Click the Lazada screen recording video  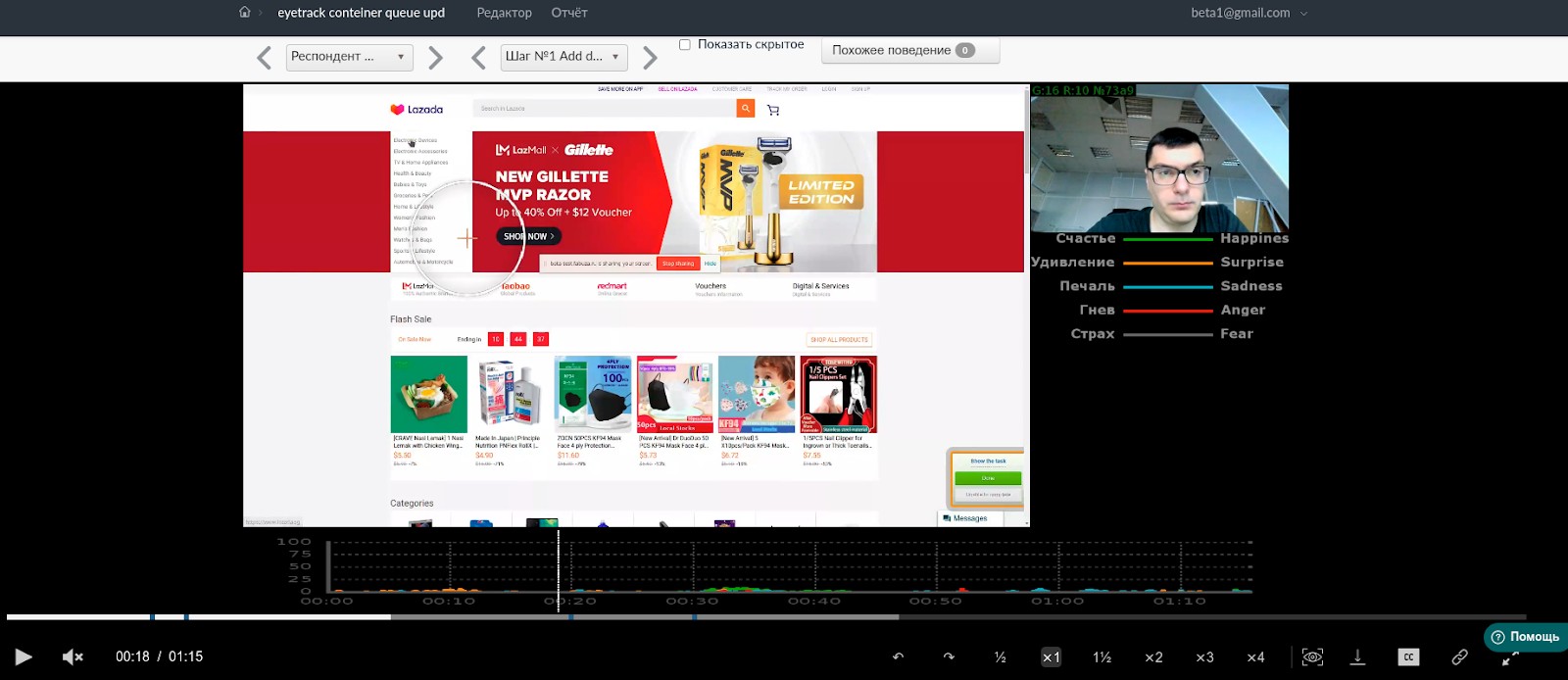point(636,306)
